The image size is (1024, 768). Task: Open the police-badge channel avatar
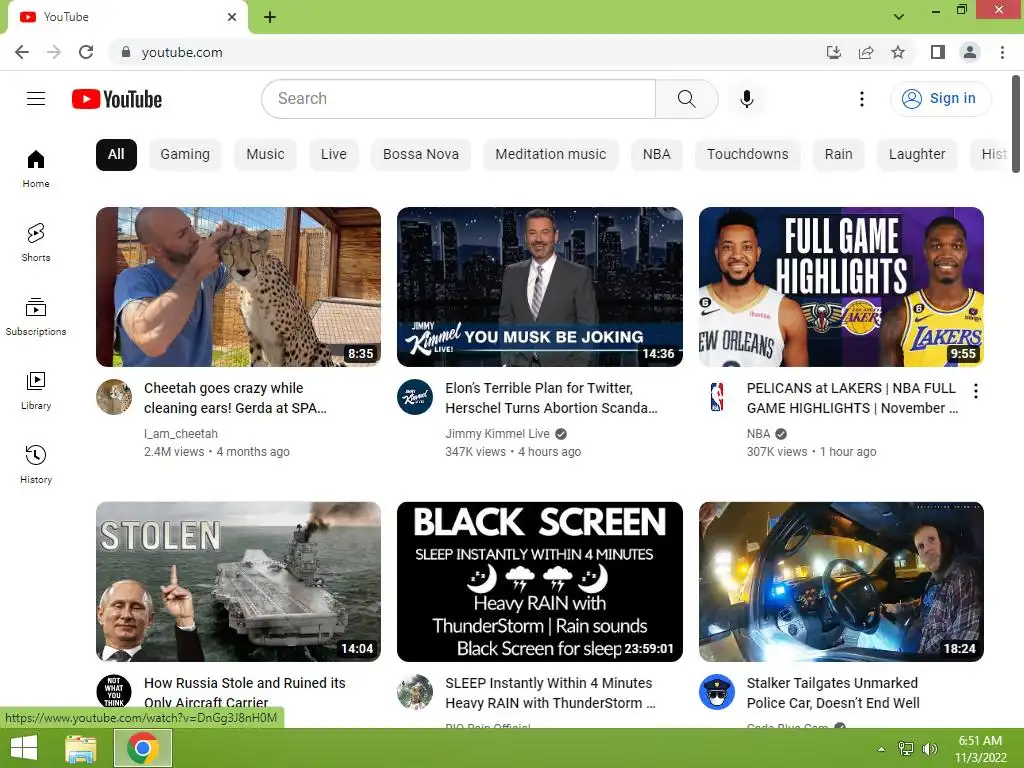coord(717,692)
